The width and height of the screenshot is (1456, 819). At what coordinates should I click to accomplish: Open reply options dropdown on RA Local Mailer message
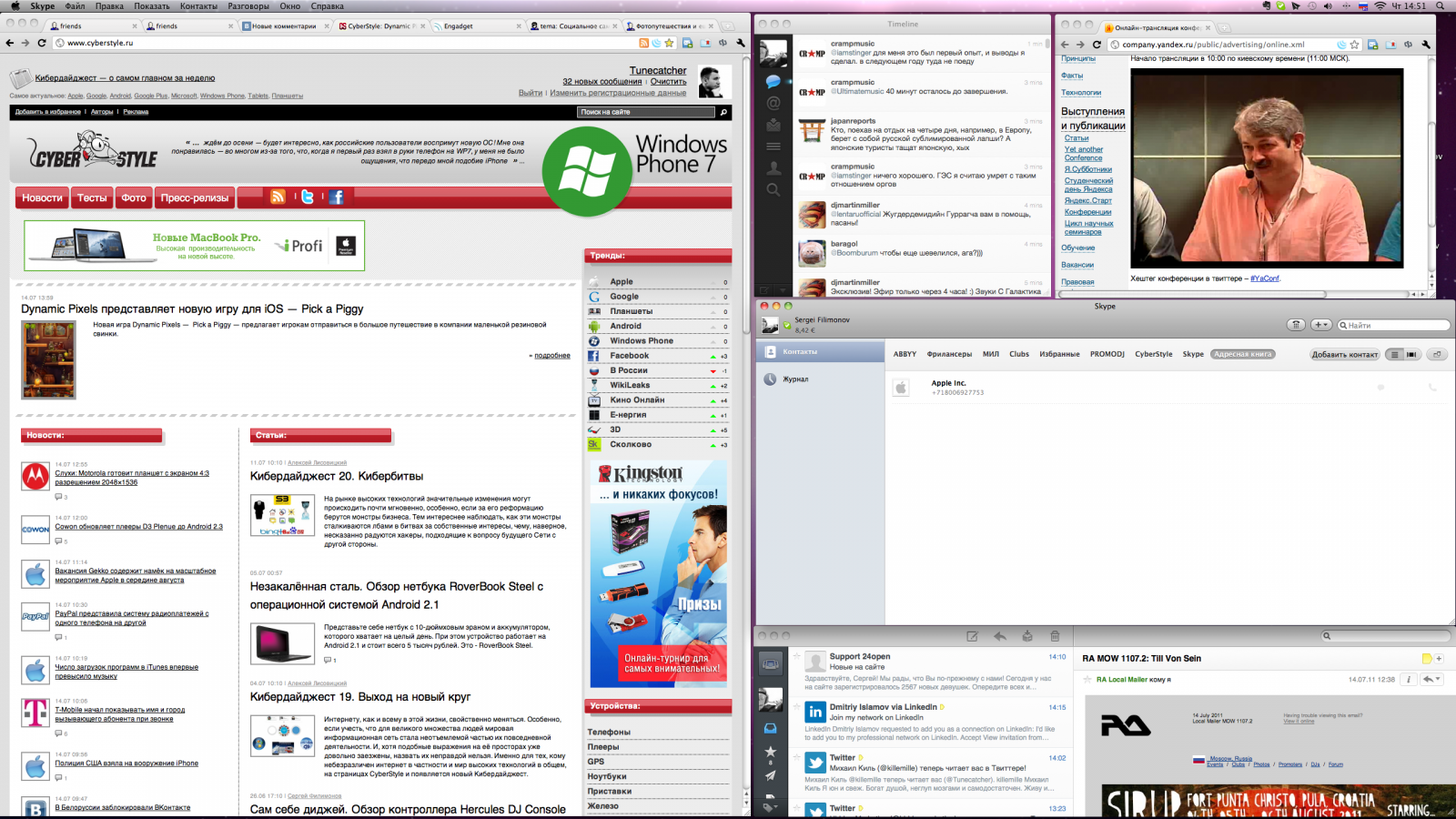point(1432,679)
